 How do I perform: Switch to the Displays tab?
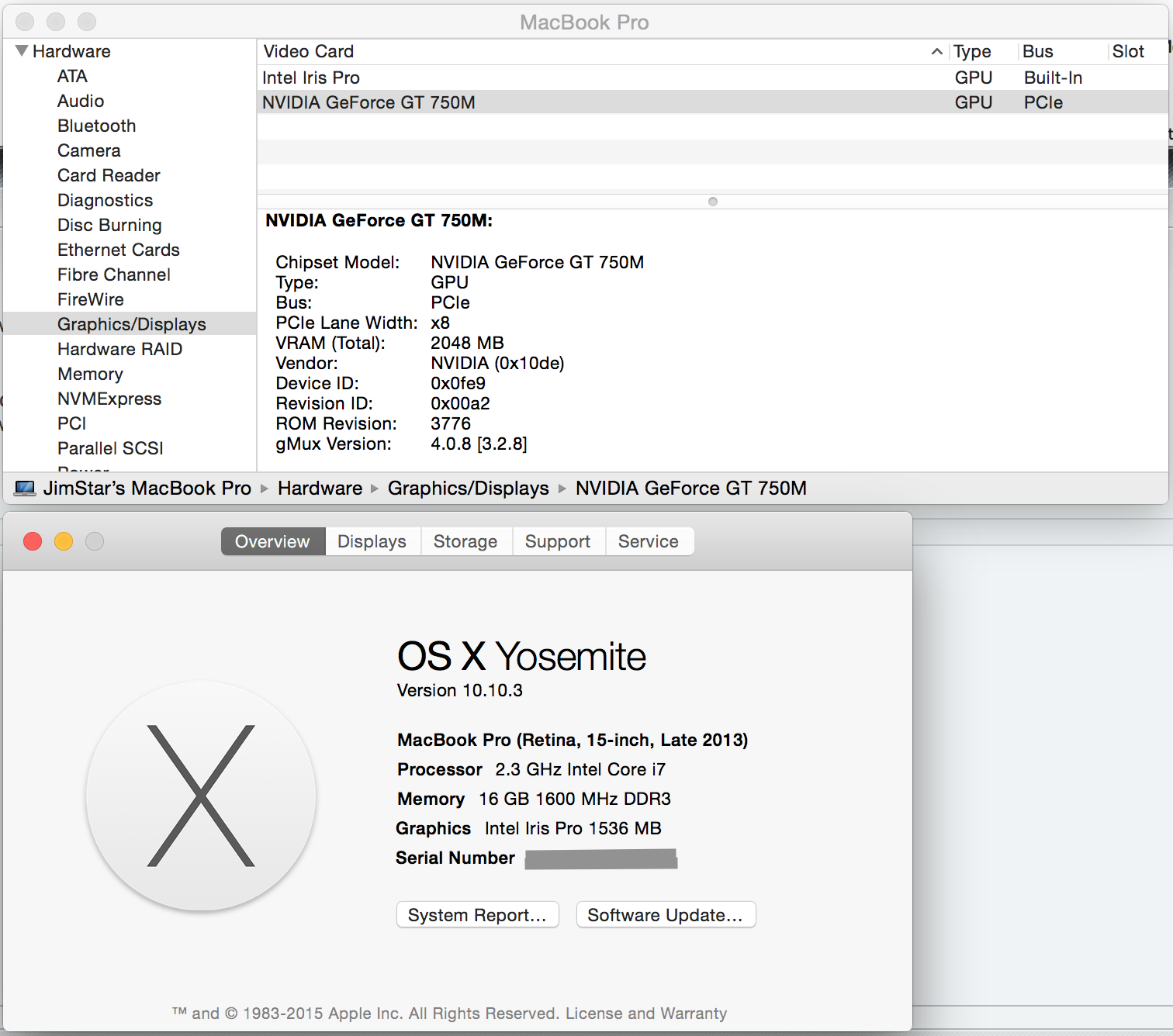(372, 541)
